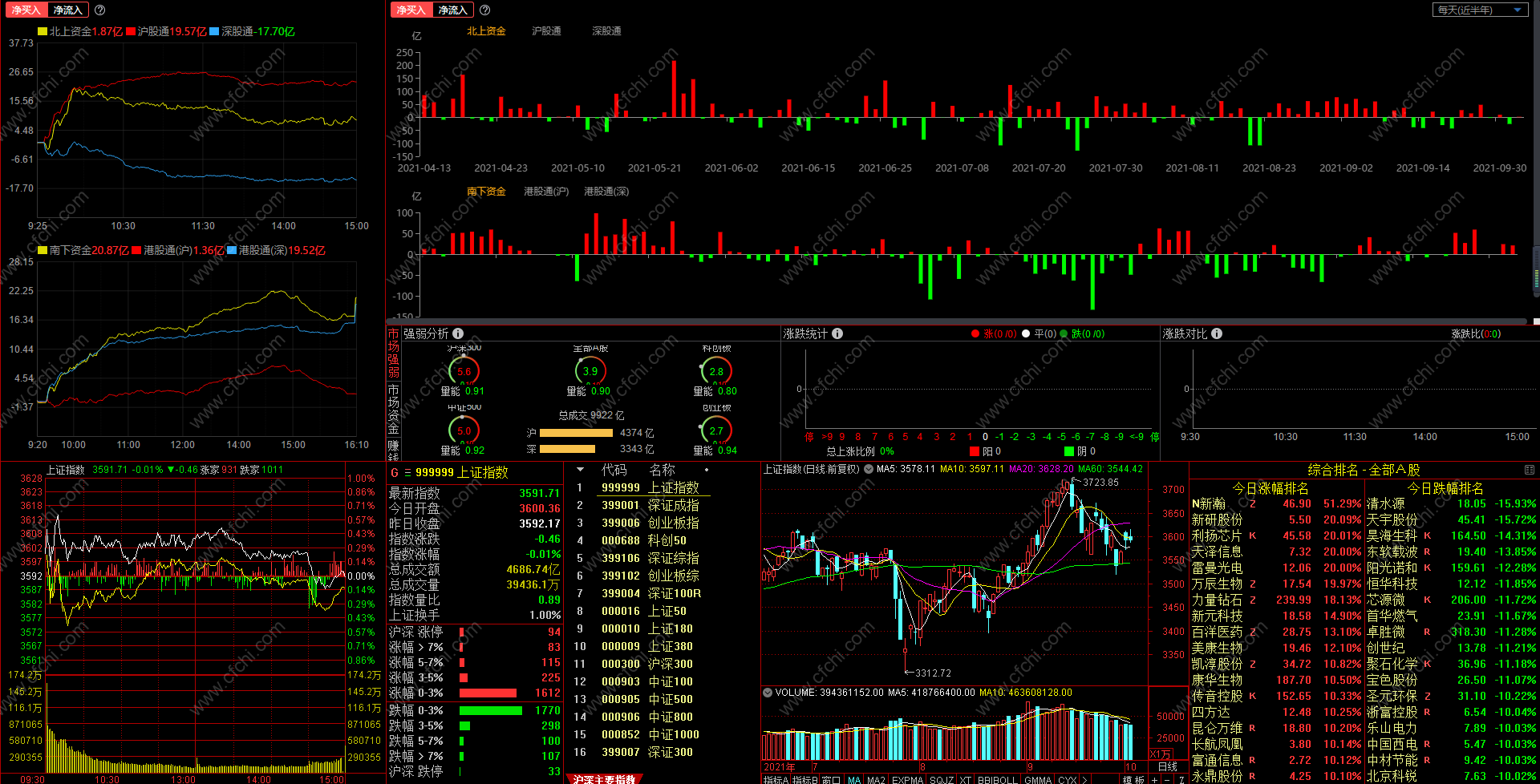1540x784 pixels.
Task: Click the 沪深300 strength gauge 5.6
Action: point(464,371)
